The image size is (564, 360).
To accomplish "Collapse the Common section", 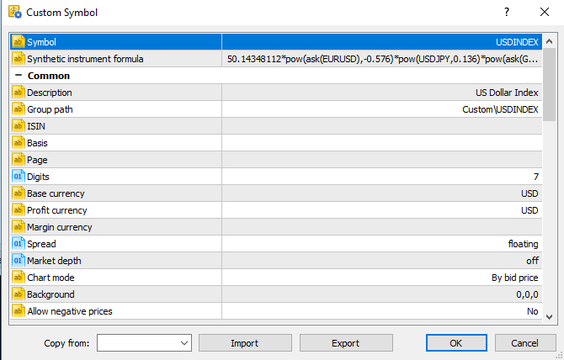I will (x=18, y=76).
